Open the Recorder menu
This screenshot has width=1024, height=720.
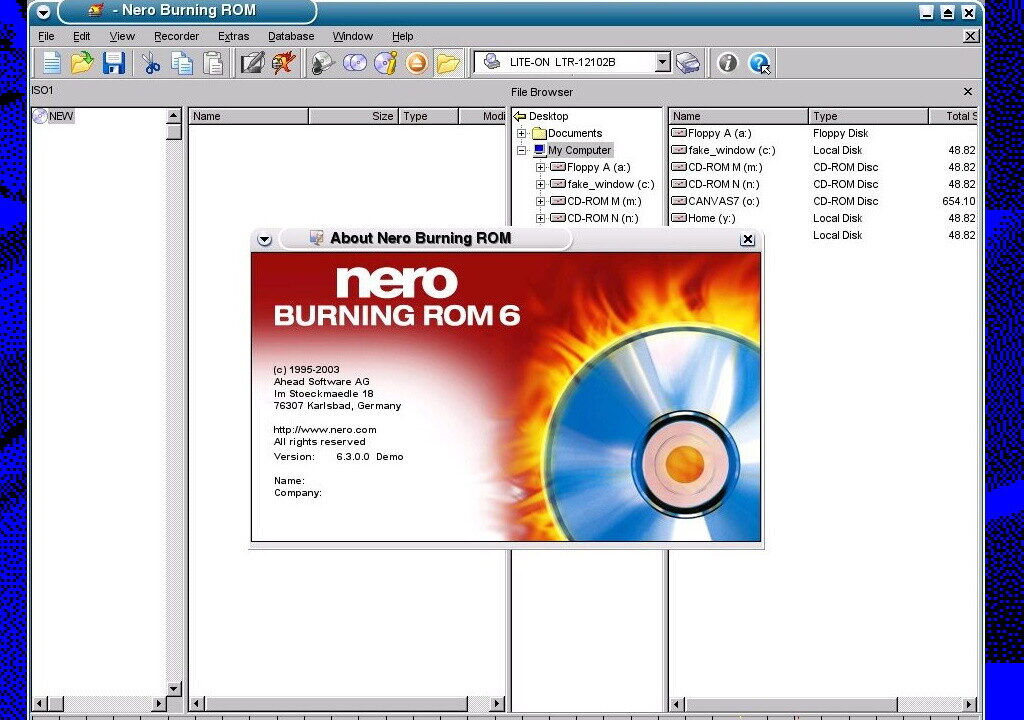click(x=176, y=36)
